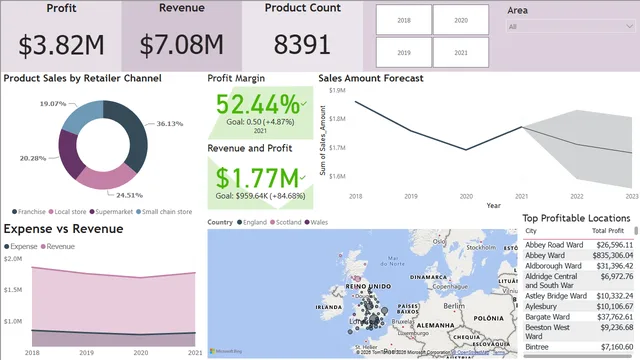
Task: Select the Beeston West Ward row
Action: coord(579,332)
